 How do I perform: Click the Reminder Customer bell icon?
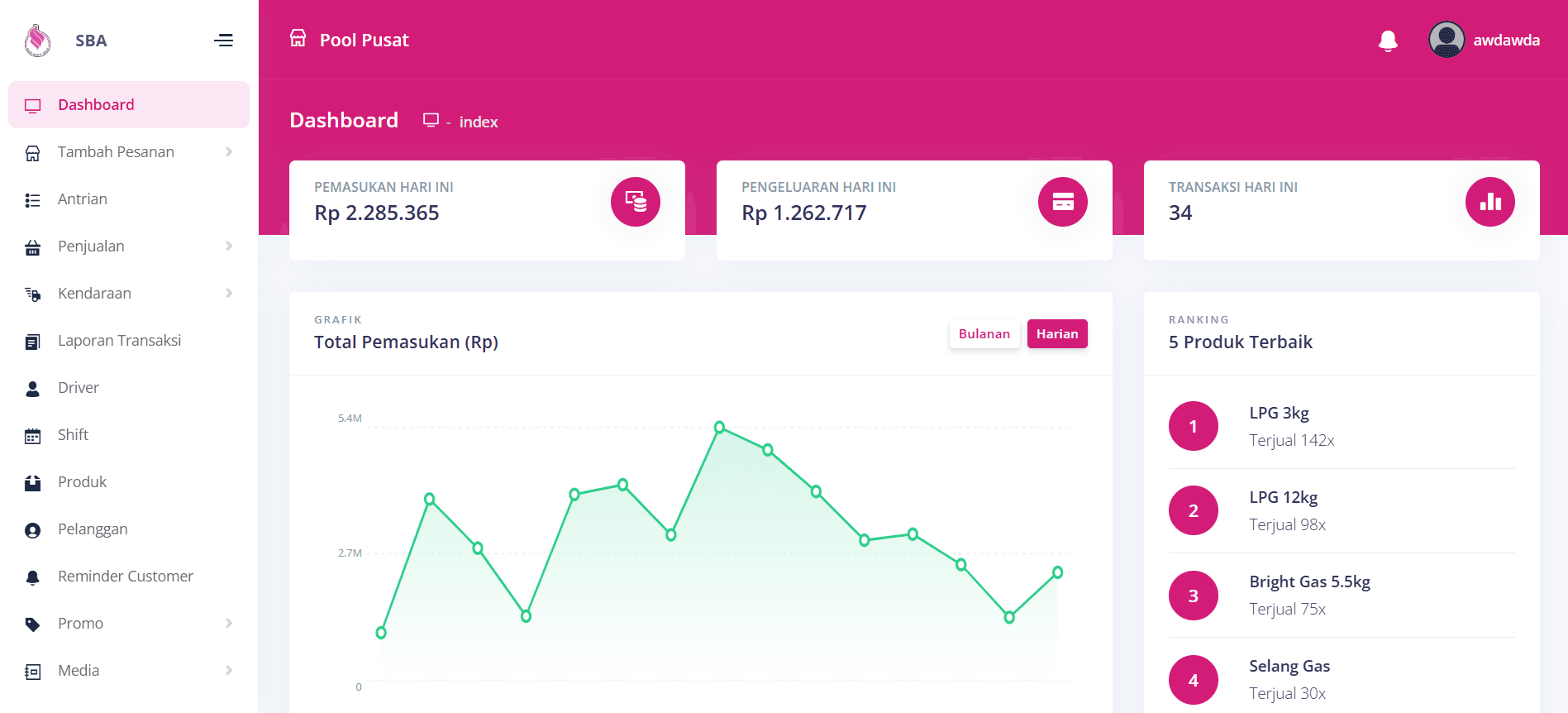pos(33,577)
